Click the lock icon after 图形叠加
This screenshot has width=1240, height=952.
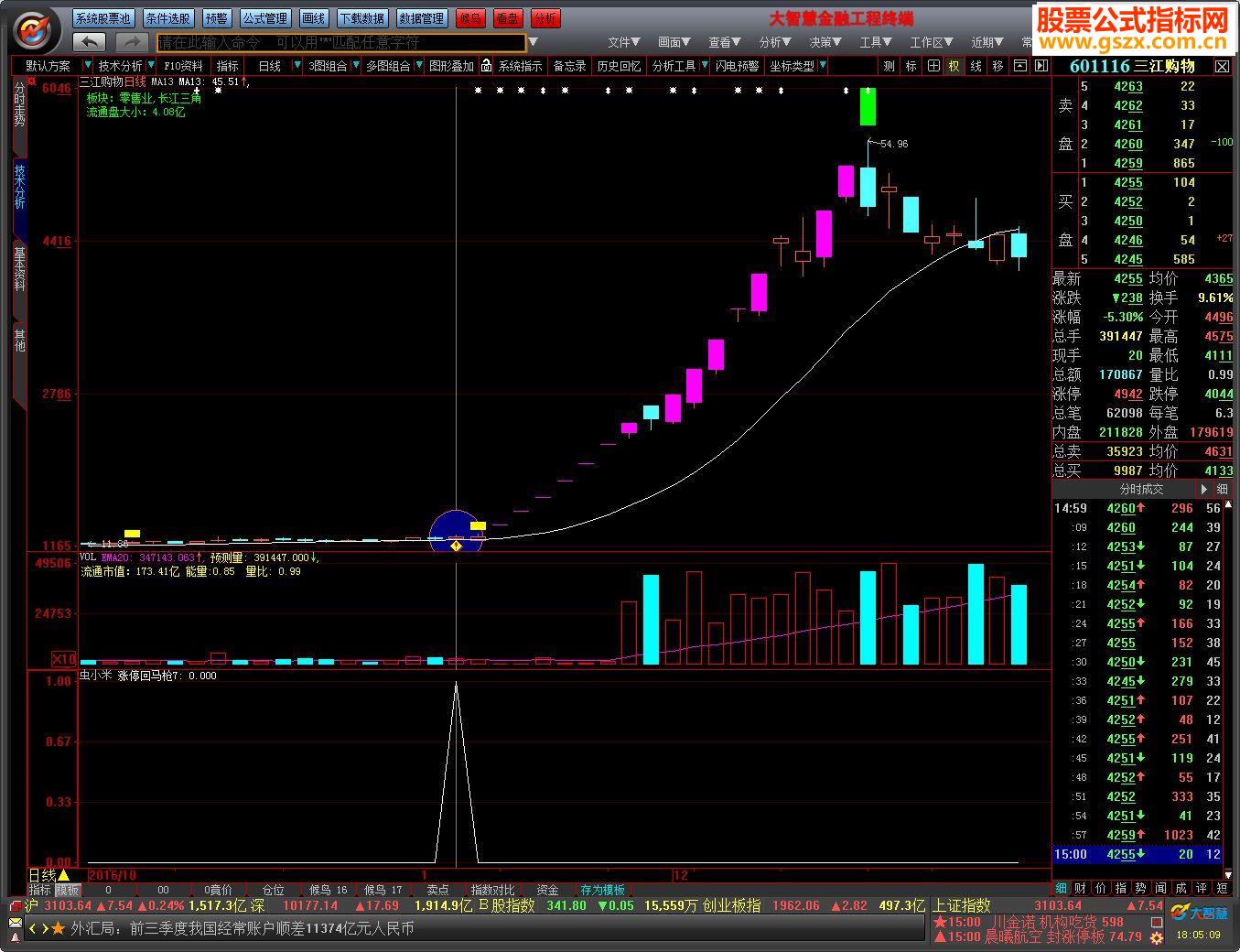pos(487,66)
